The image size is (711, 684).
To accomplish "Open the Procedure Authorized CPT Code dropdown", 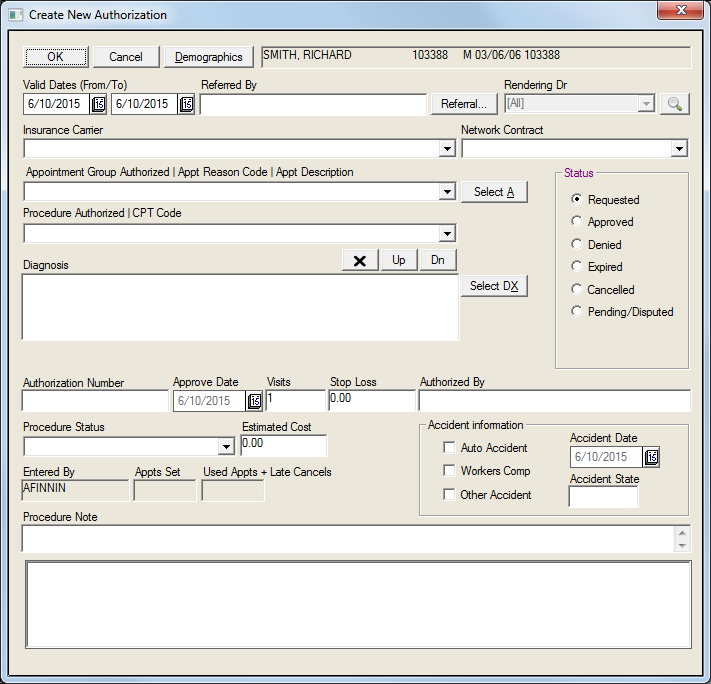I will [x=447, y=234].
